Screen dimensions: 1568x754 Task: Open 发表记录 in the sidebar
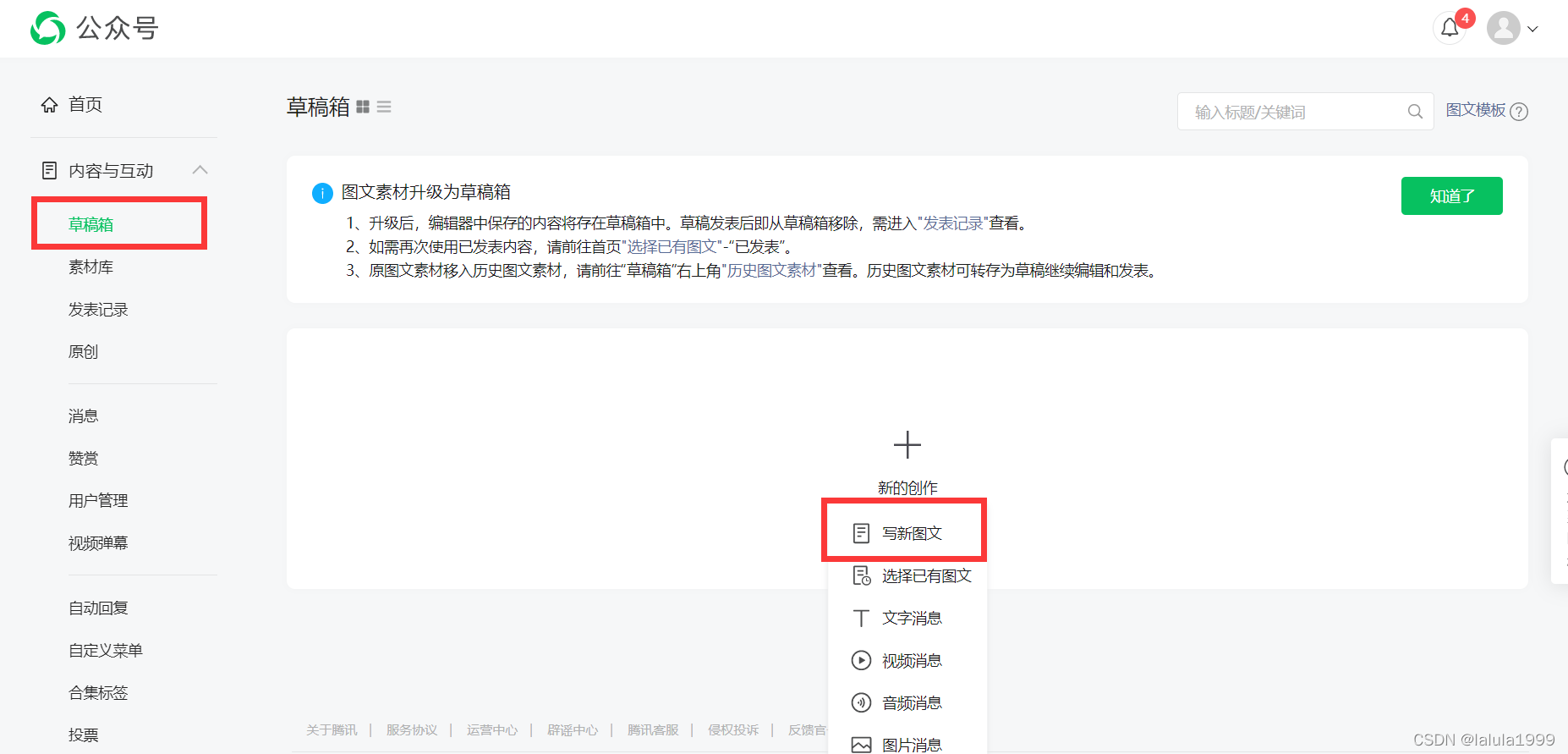pos(98,309)
